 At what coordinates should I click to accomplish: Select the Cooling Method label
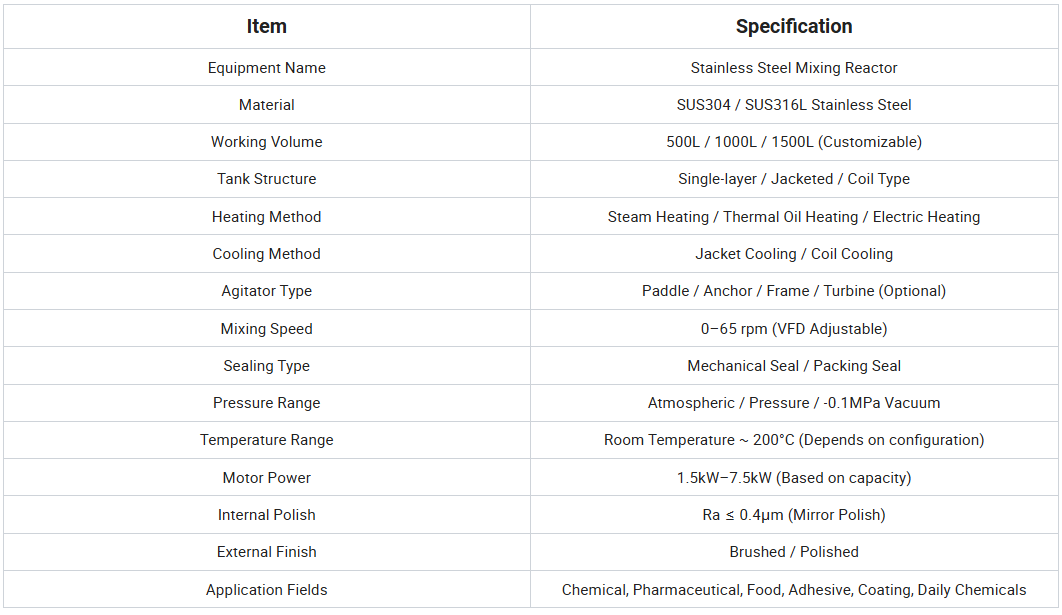pos(266,254)
